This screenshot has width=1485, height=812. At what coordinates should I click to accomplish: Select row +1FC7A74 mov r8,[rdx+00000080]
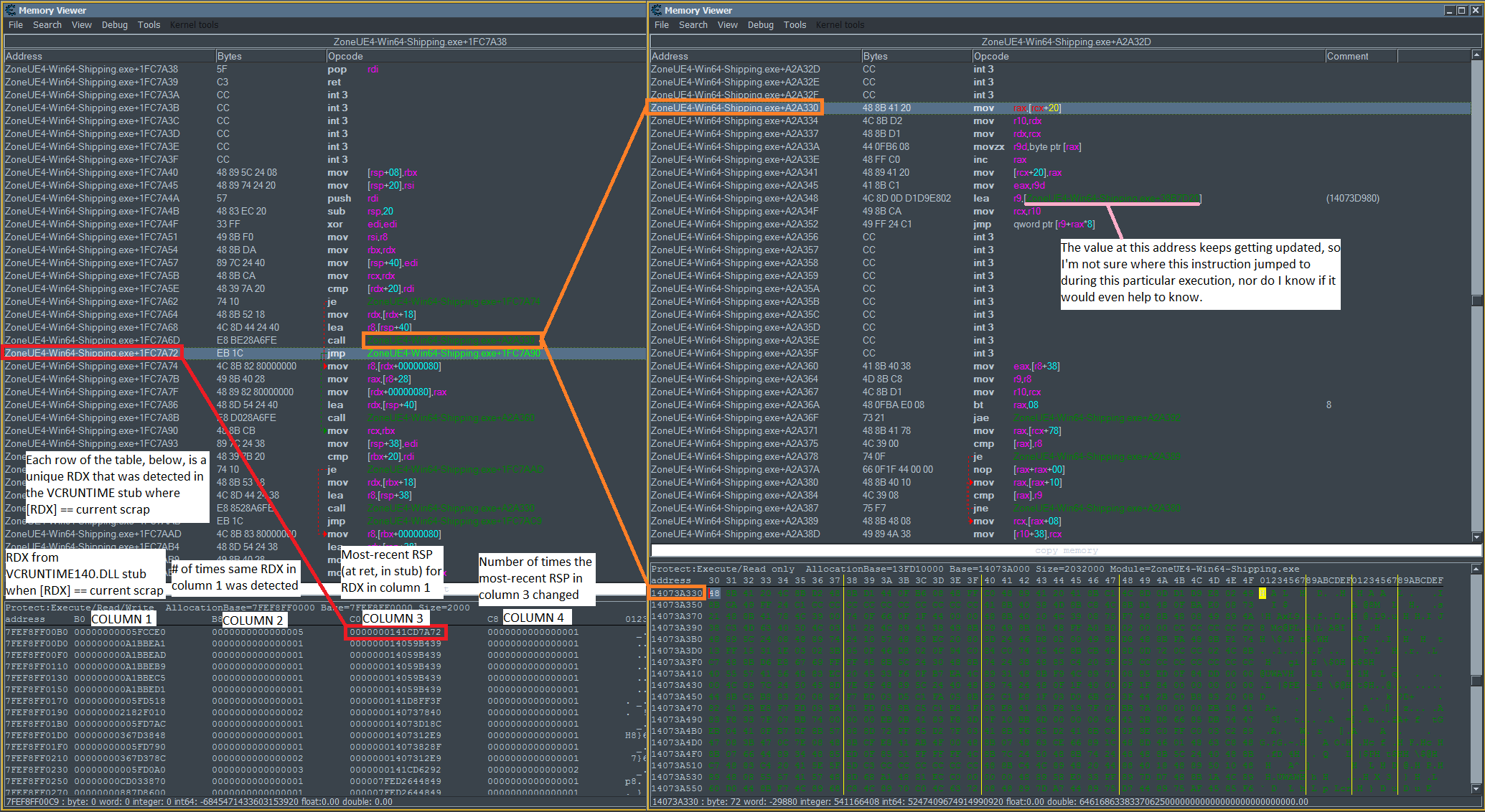[324, 366]
